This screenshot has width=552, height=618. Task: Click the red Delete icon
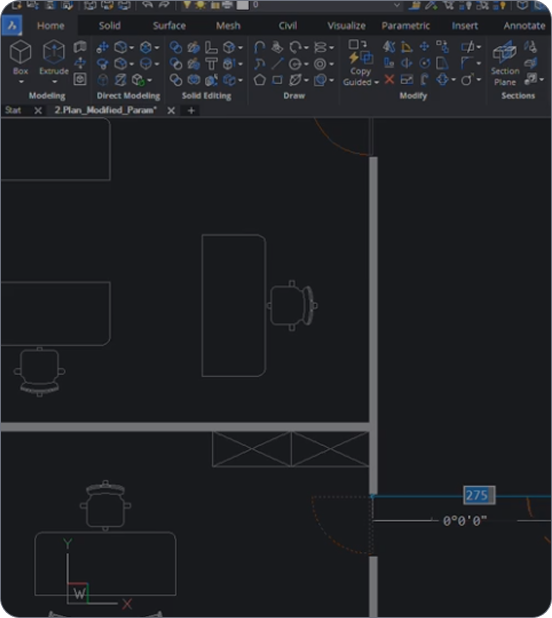tap(389, 80)
